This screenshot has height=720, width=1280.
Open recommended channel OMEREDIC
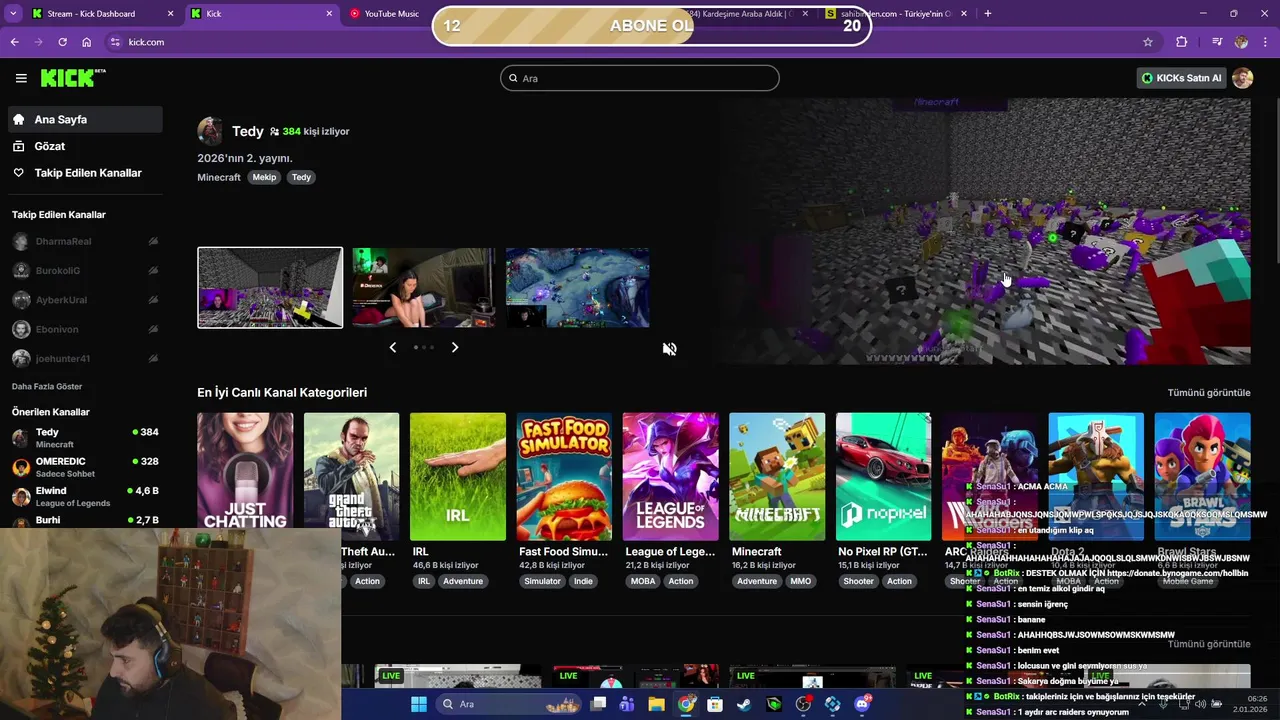pyautogui.click(x=85, y=467)
